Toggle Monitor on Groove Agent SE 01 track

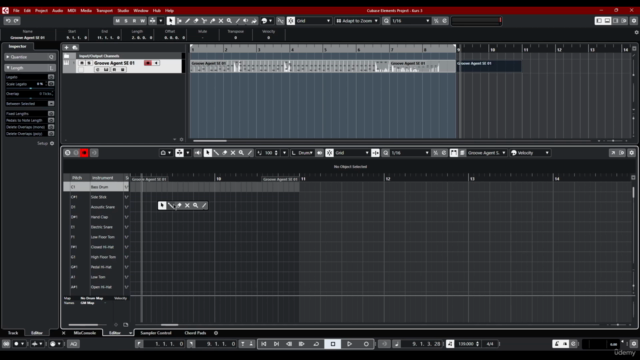pyautogui.click(x=156, y=63)
